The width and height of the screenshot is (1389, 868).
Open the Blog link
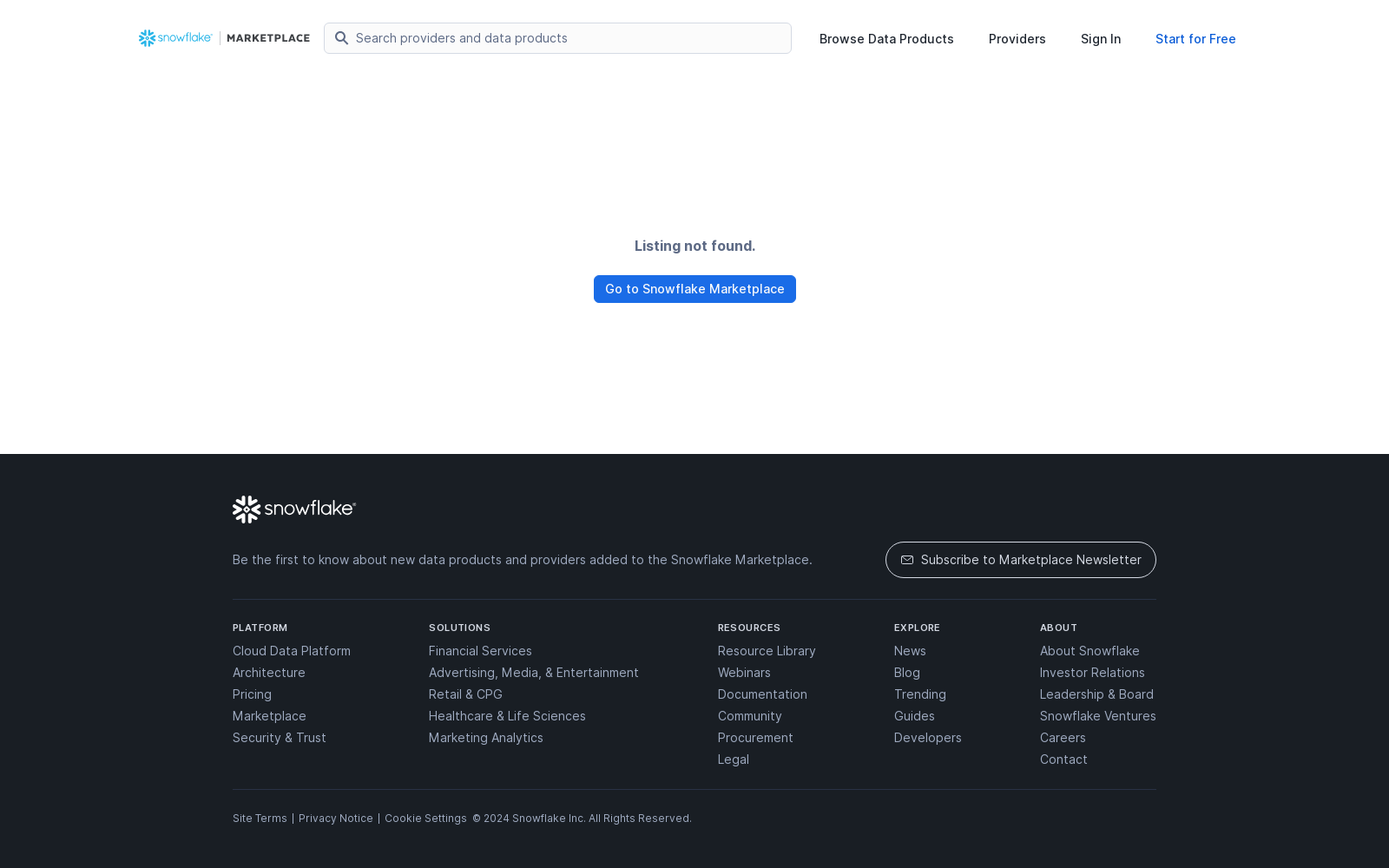[907, 673]
